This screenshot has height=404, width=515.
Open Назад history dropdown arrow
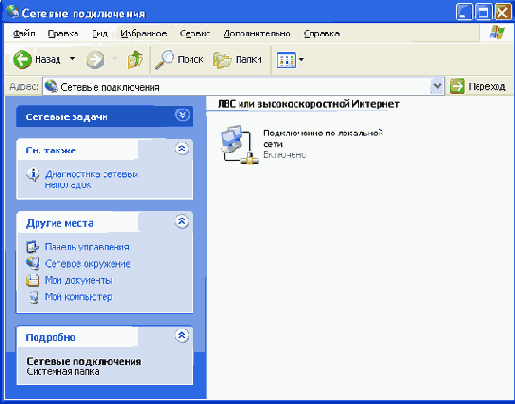pos(72,59)
